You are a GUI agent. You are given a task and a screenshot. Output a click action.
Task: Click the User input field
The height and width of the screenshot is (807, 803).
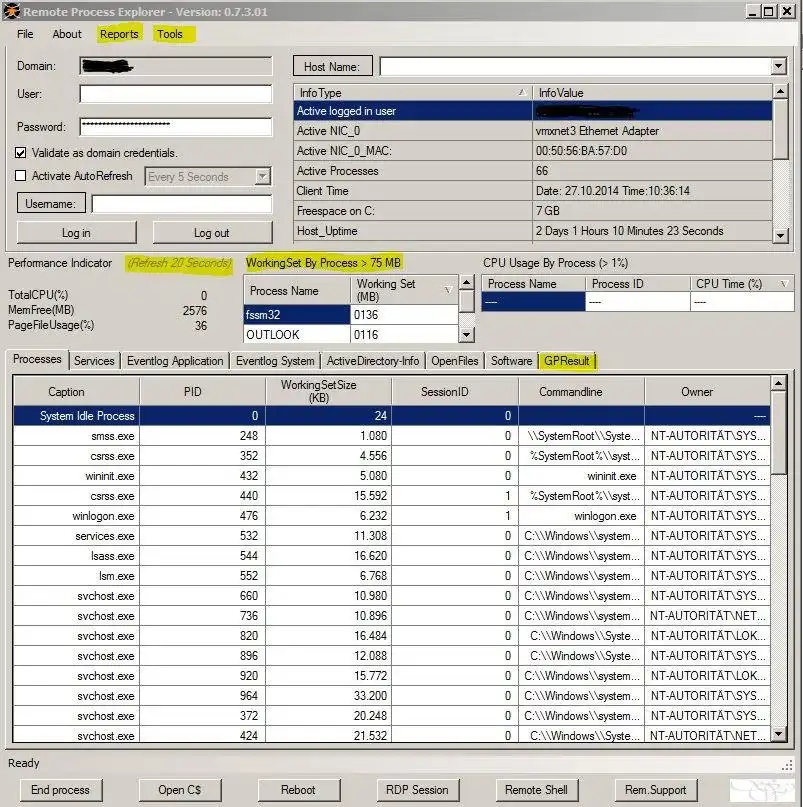point(176,94)
